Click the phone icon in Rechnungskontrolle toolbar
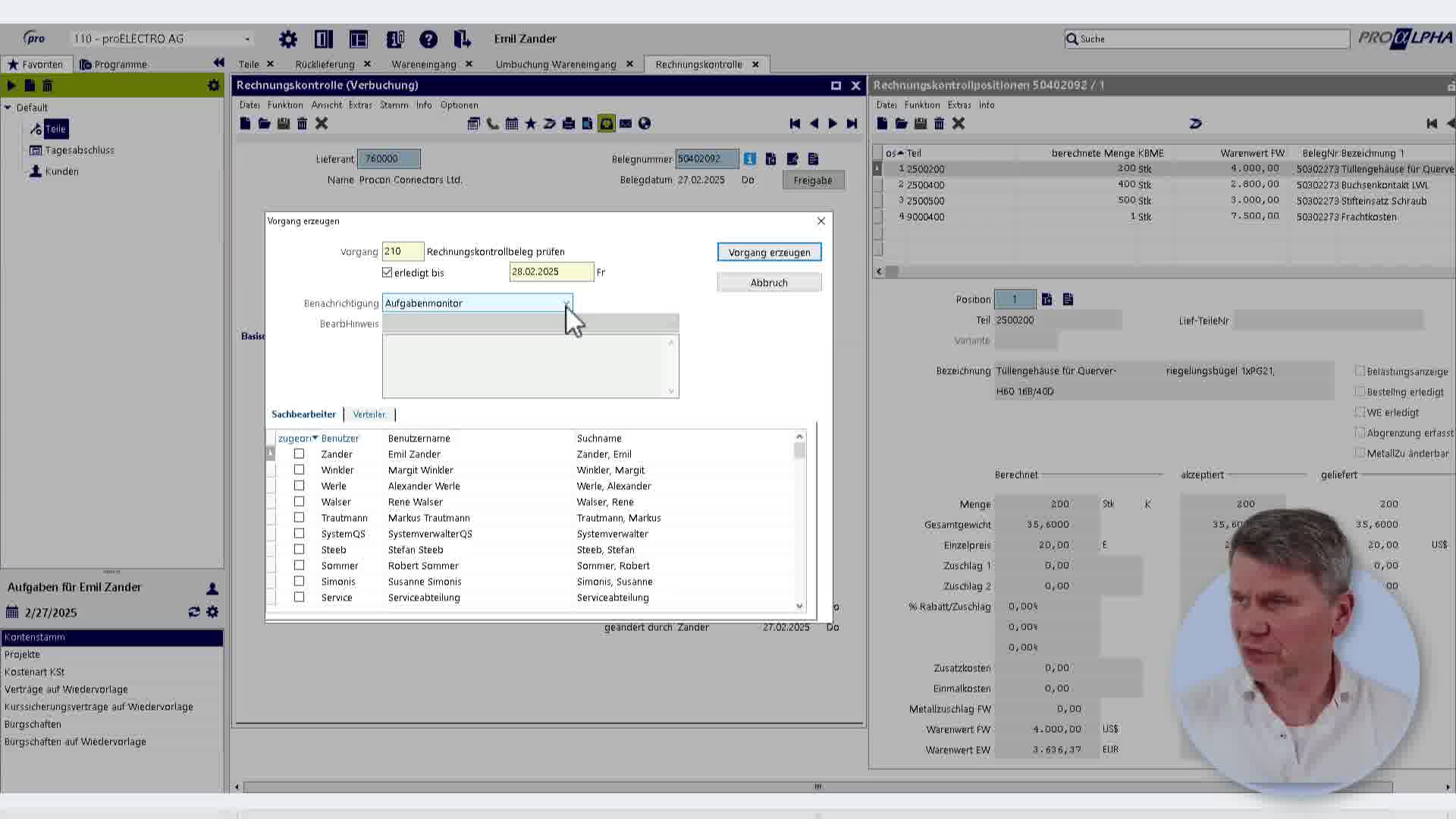 coord(493,124)
